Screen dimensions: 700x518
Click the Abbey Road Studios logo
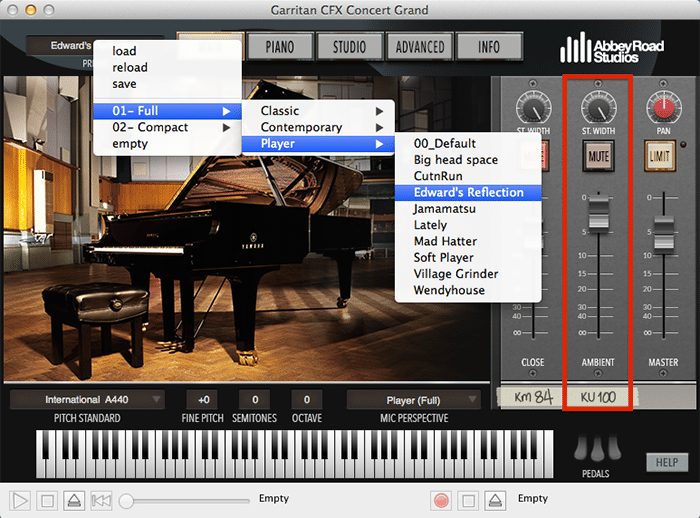coord(612,48)
